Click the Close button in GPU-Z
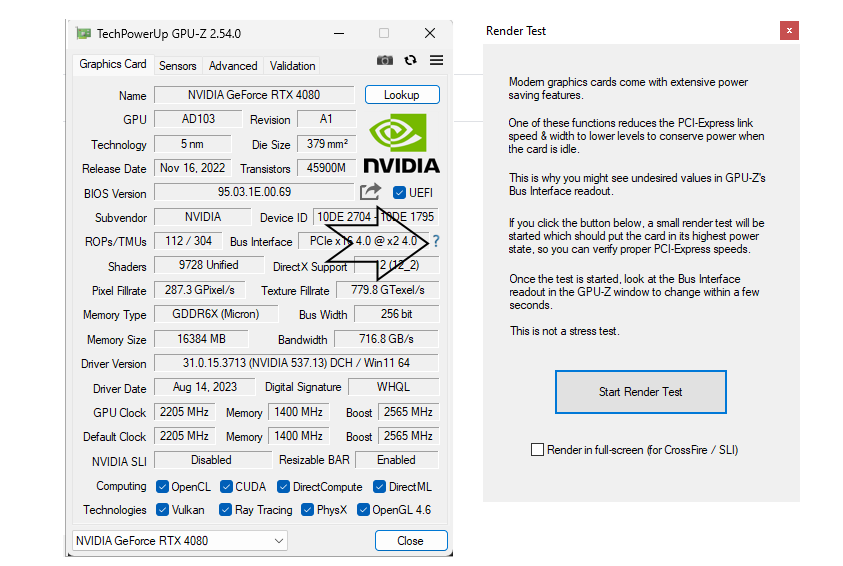This screenshot has height=566, width=843. pyautogui.click(x=411, y=540)
